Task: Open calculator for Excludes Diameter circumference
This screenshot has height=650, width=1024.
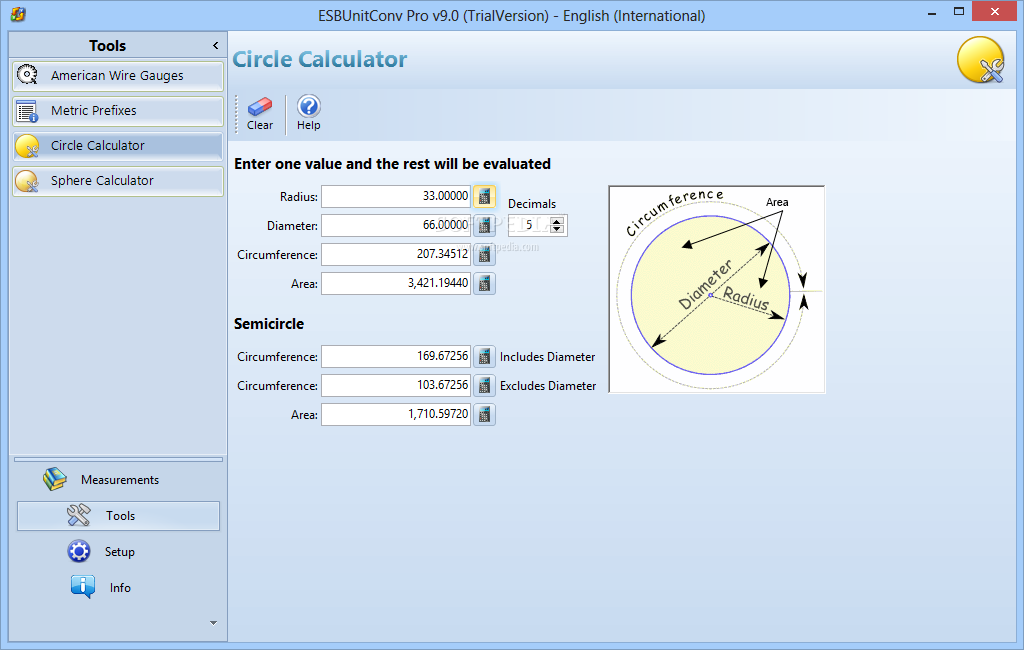Action: [485, 385]
